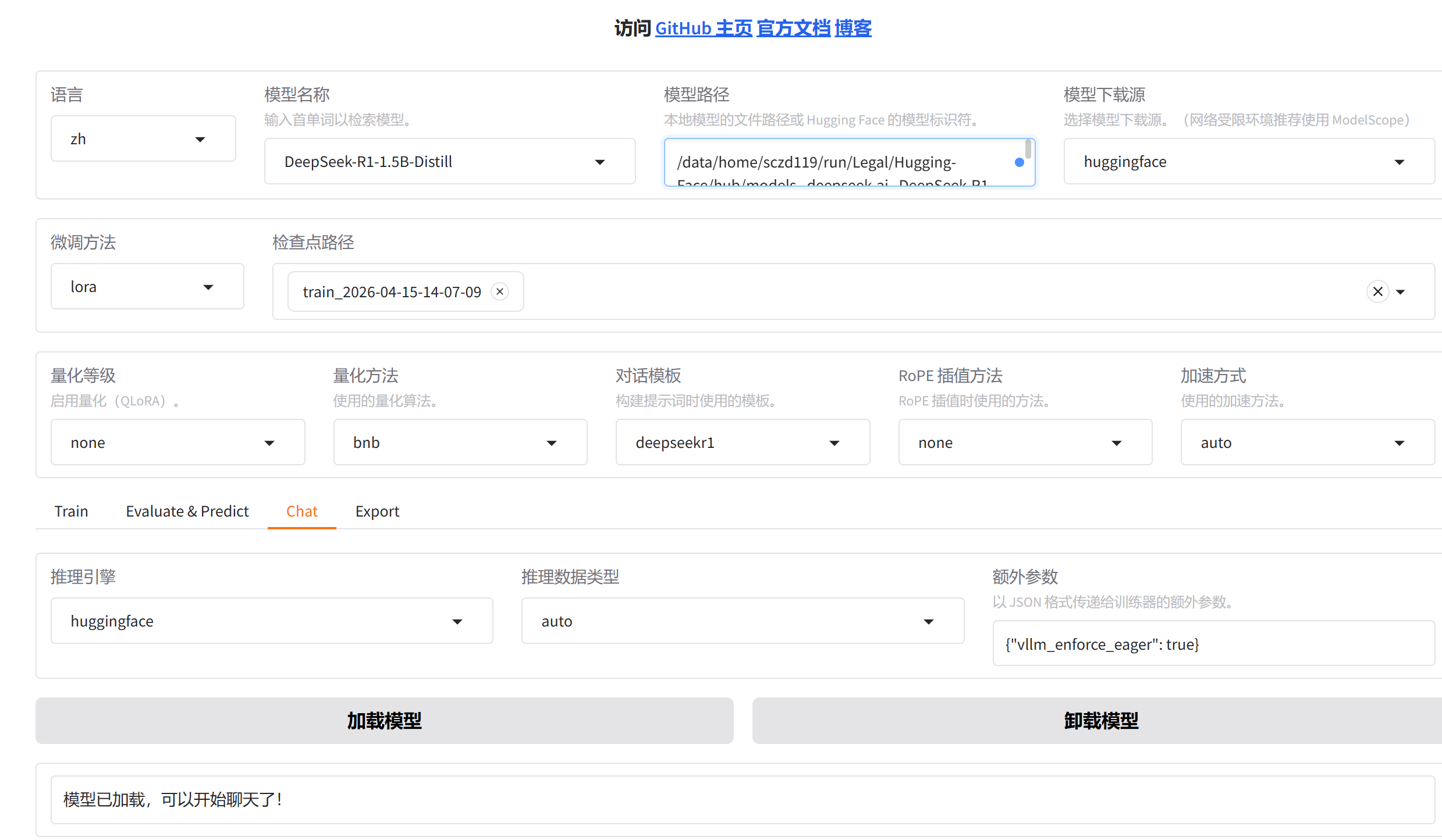
Task: Open the Export tab
Action: pos(377,511)
